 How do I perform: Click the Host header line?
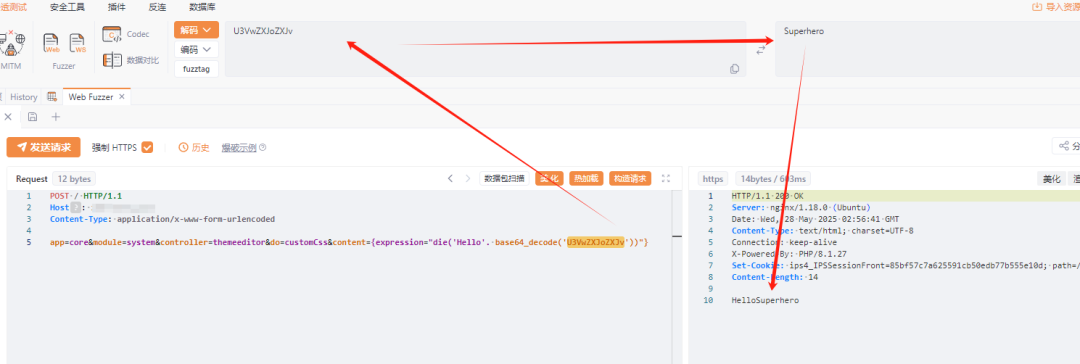click(x=102, y=208)
